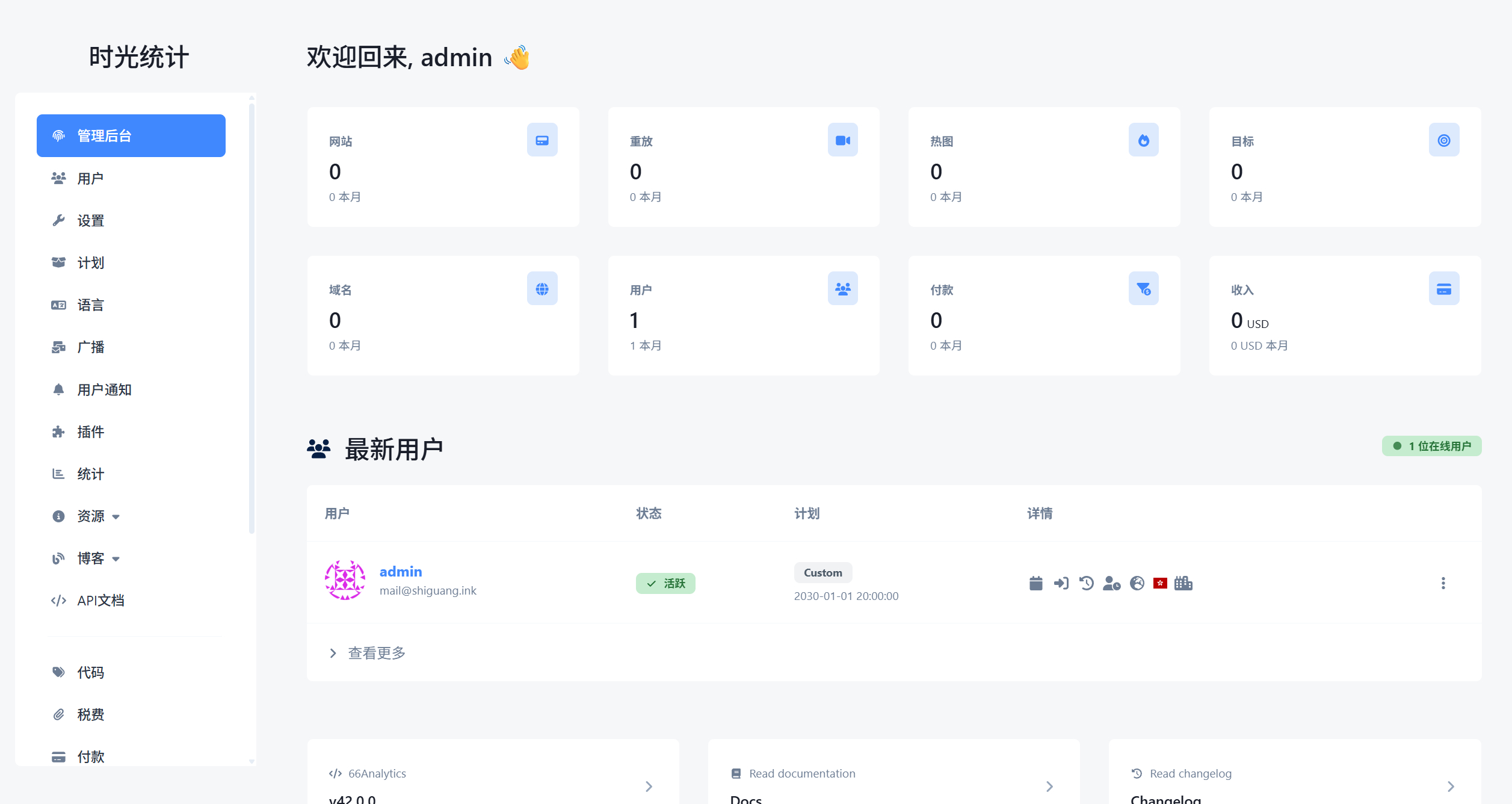This screenshot has height=804, width=1512.
Task: Click the login arrow icon in details
Action: tap(1061, 583)
